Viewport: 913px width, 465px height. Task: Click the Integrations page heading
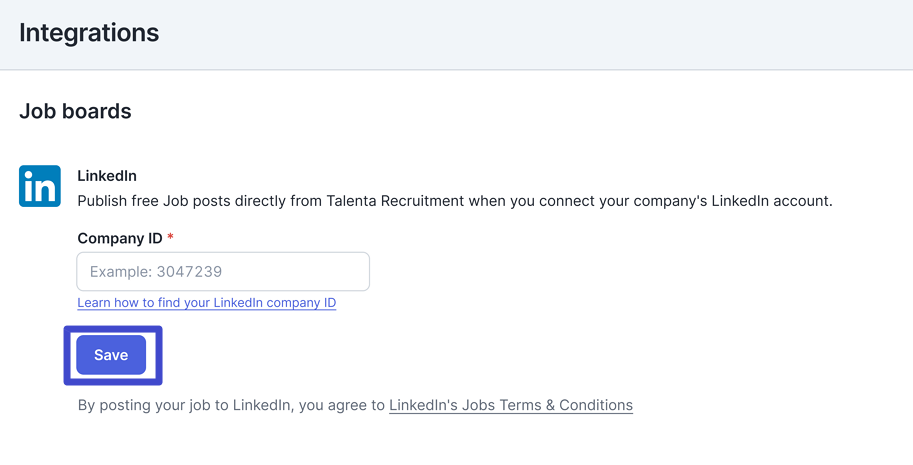coord(89,33)
